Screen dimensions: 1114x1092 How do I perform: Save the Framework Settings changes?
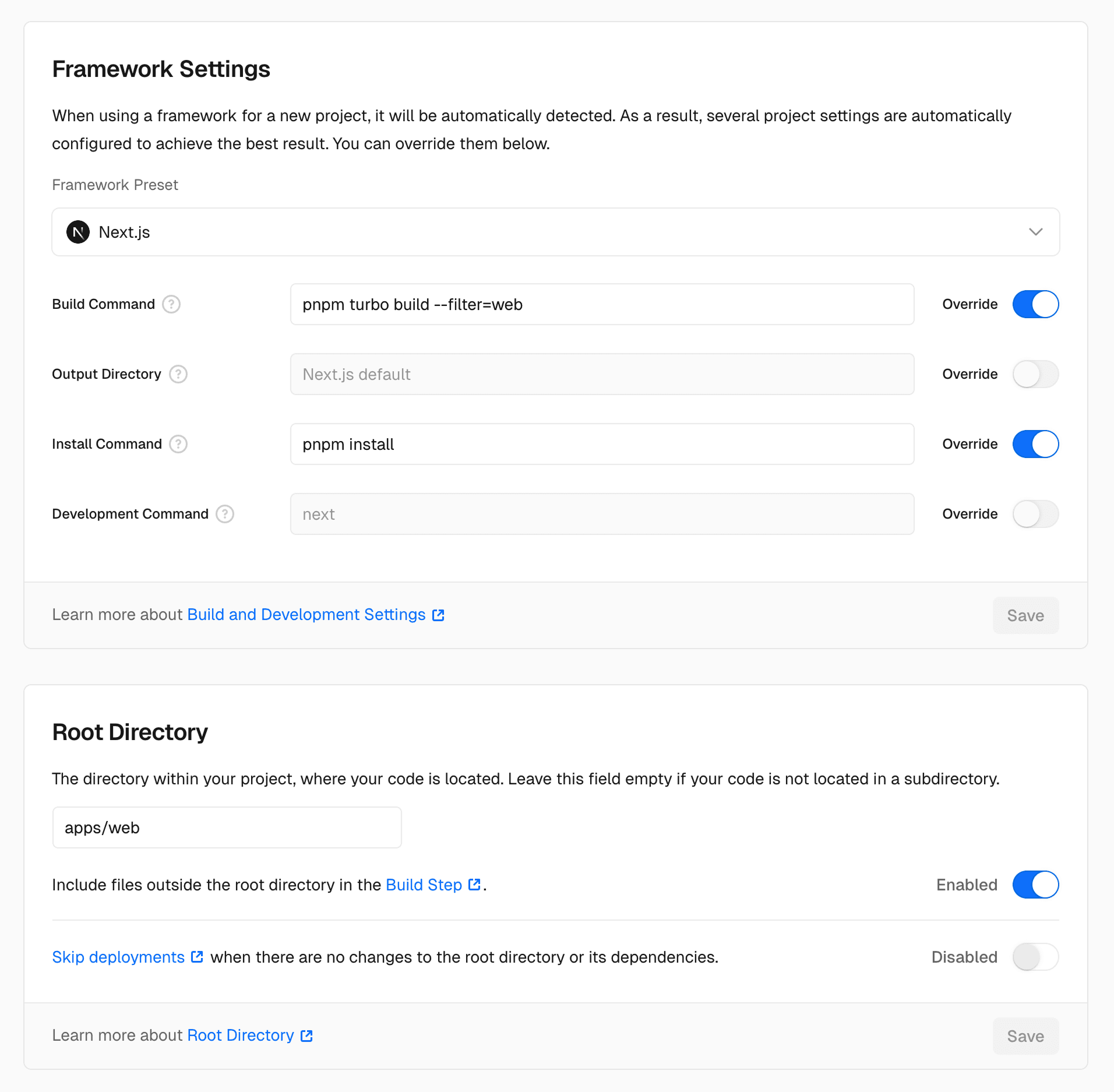click(1025, 615)
